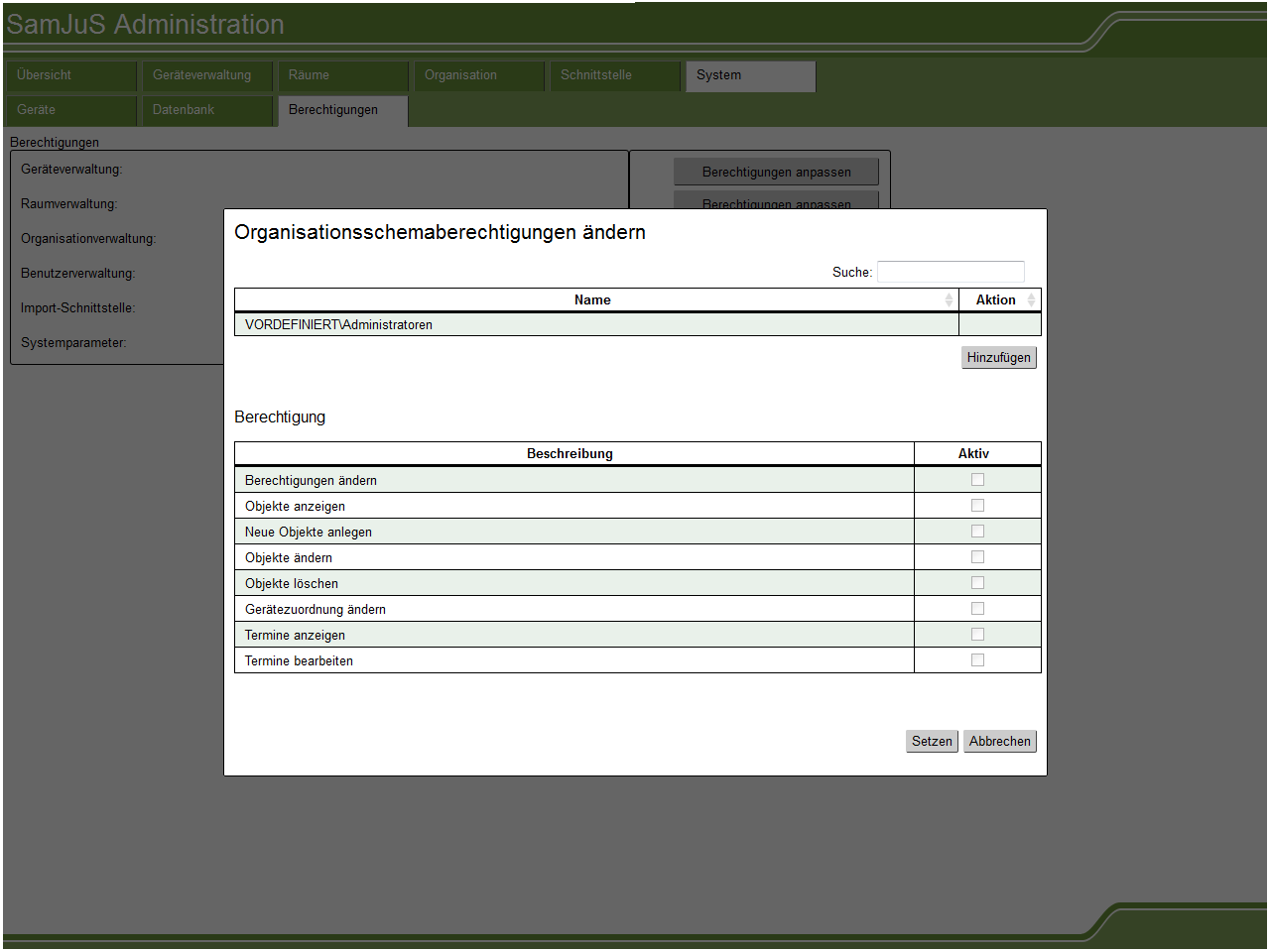Cancel dialog with Abbrechen button

(999, 741)
